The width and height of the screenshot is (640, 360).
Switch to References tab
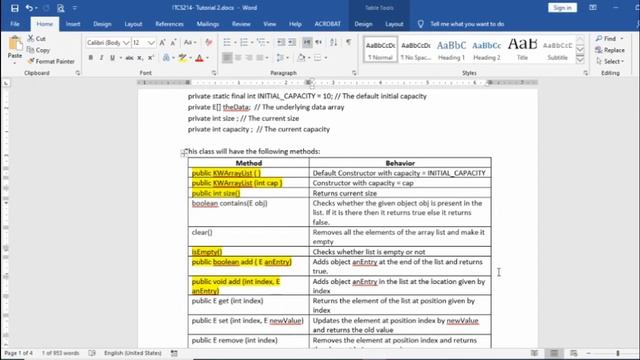click(x=169, y=24)
